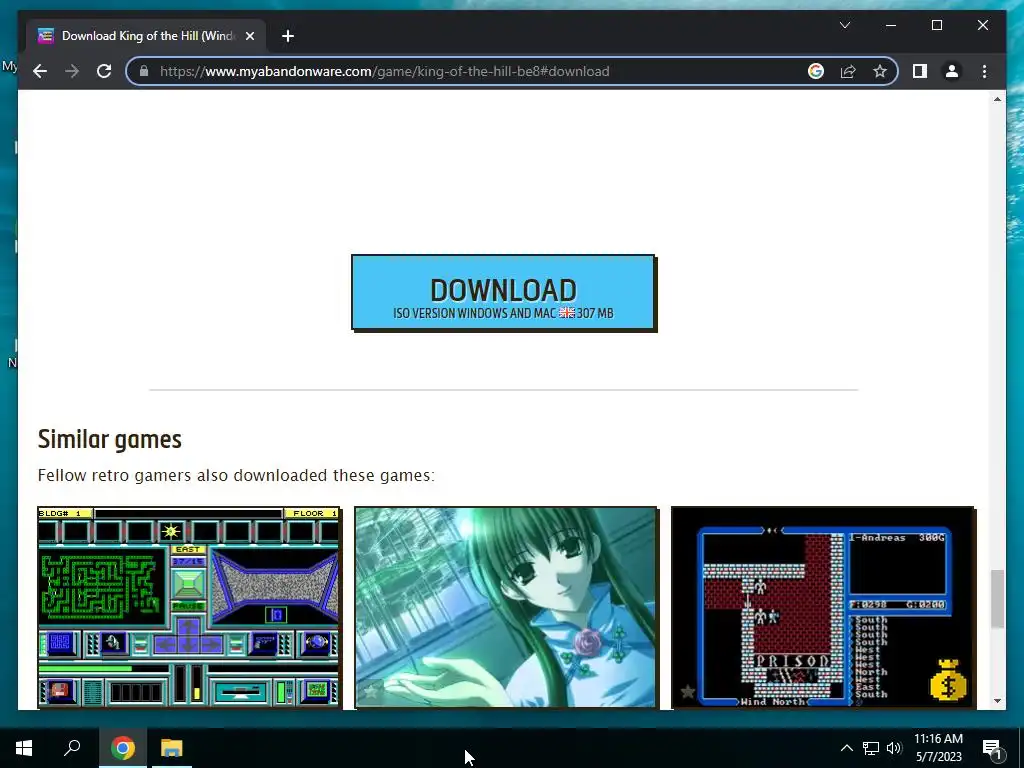Click the scrollbar up arrow
The image size is (1024, 768).
click(x=997, y=99)
